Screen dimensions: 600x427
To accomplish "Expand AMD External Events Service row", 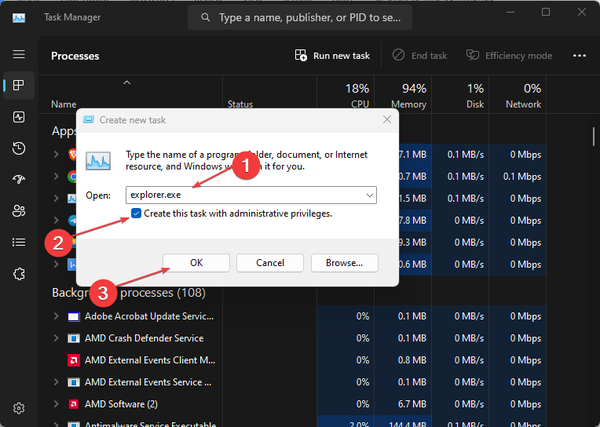I will coord(56,382).
